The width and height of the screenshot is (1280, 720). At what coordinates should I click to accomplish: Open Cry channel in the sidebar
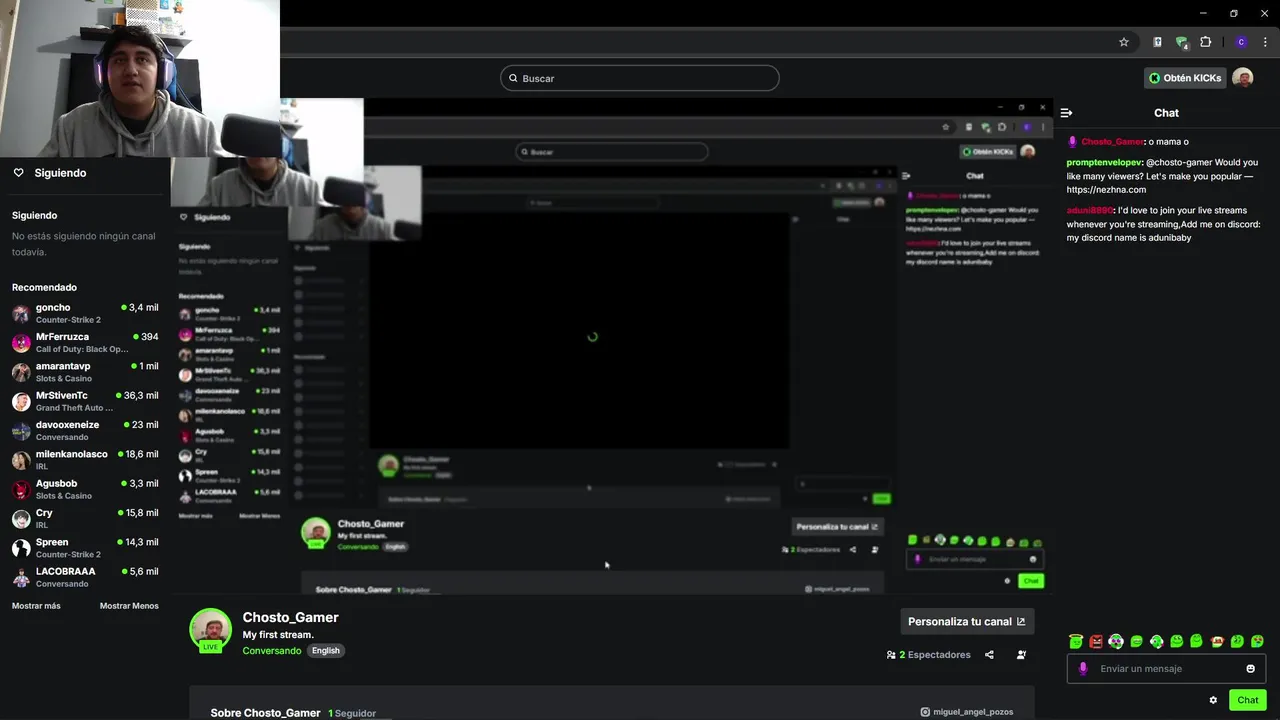point(85,519)
